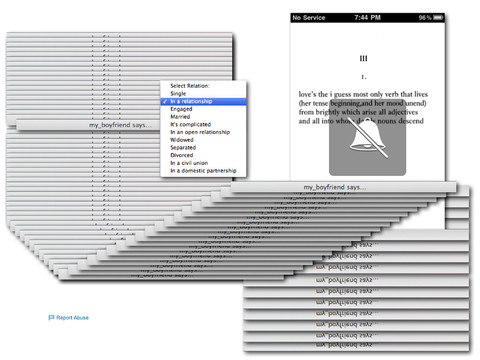The width and height of the screenshot is (480, 360).
Task: Click the No Service carrier label
Action: pyautogui.click(x=309, y=18)
